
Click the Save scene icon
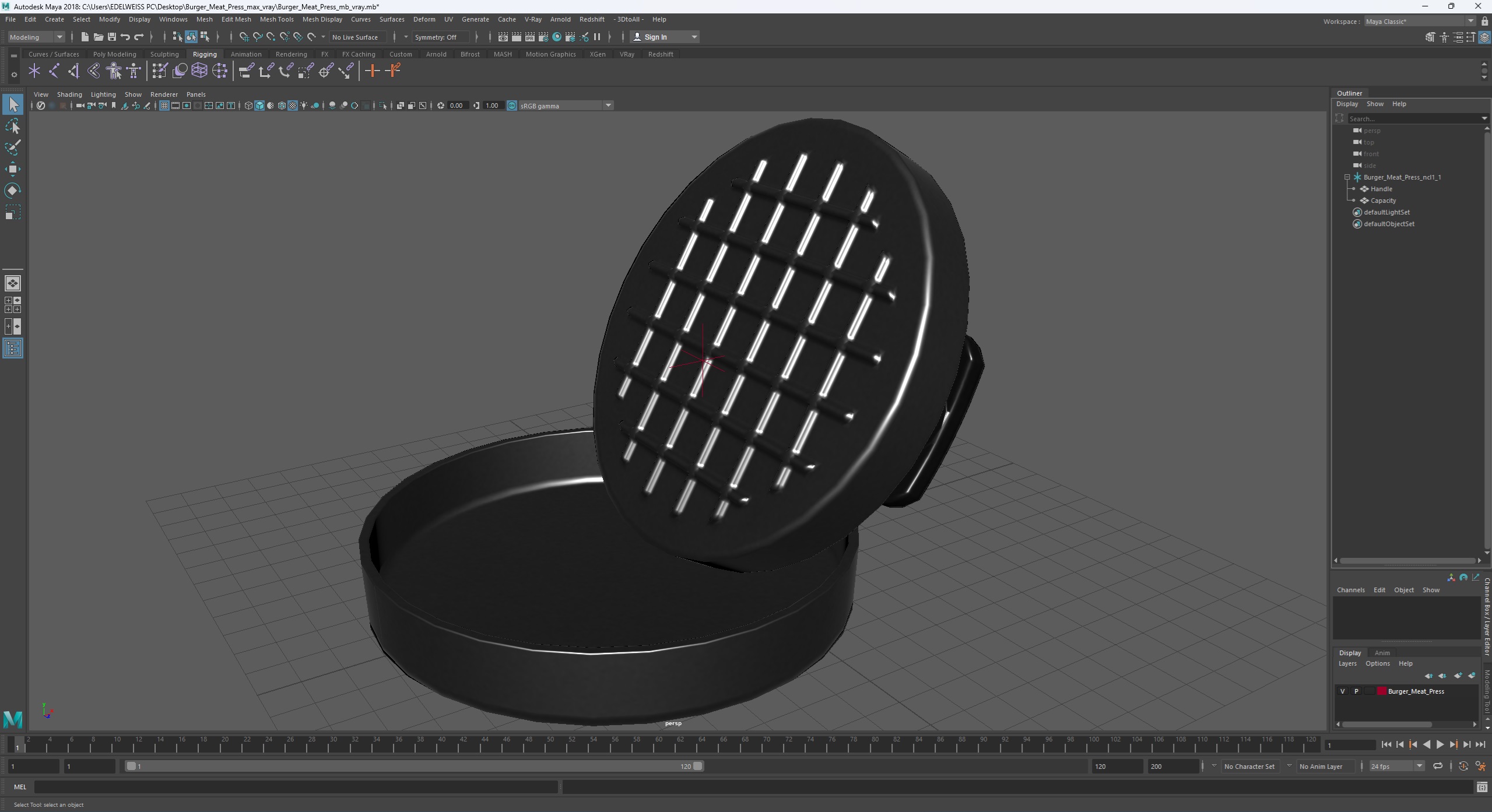click(112, 37)
